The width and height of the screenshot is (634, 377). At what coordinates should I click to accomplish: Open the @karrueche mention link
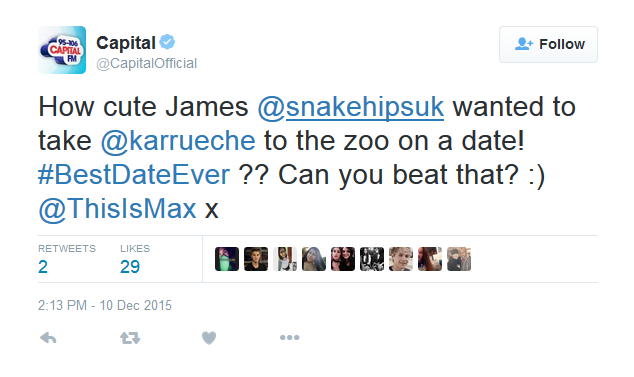coord(178,141)
